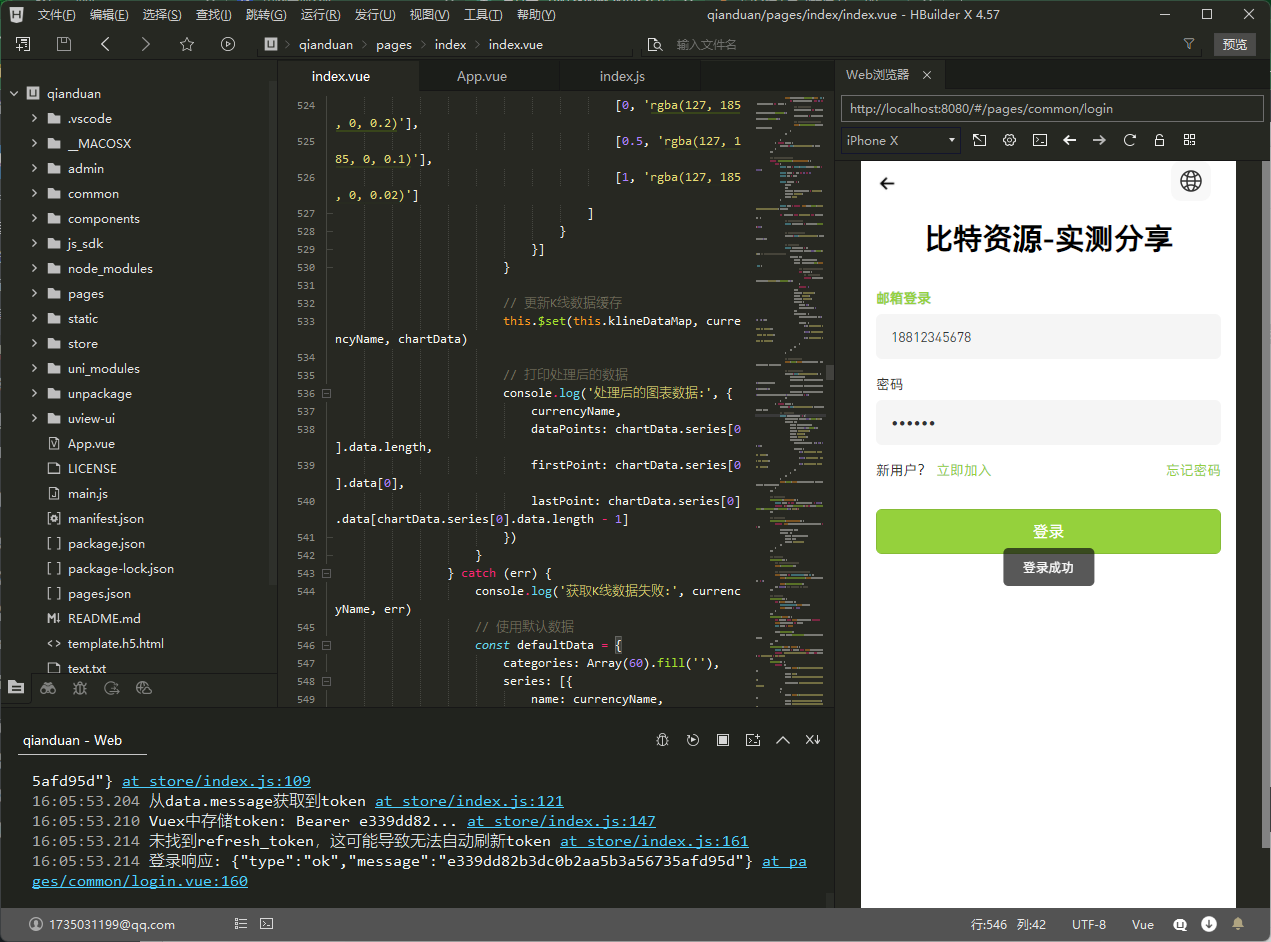Click the password input field
The image size is (1271, 942).
pos(1048,422)
